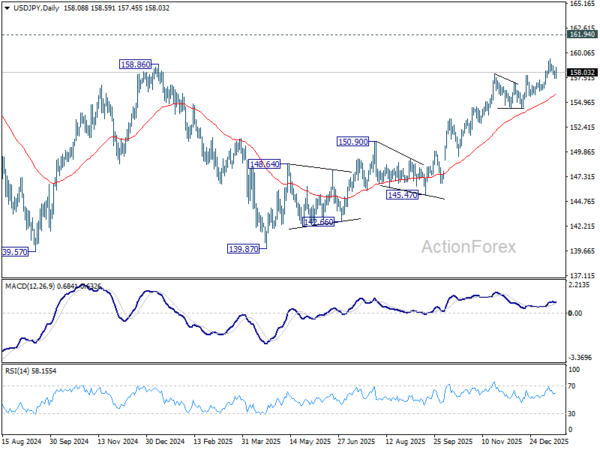This screenshot has width=600, height=450.
Task: Select the 148.640 price label
Action: (264, 164)
